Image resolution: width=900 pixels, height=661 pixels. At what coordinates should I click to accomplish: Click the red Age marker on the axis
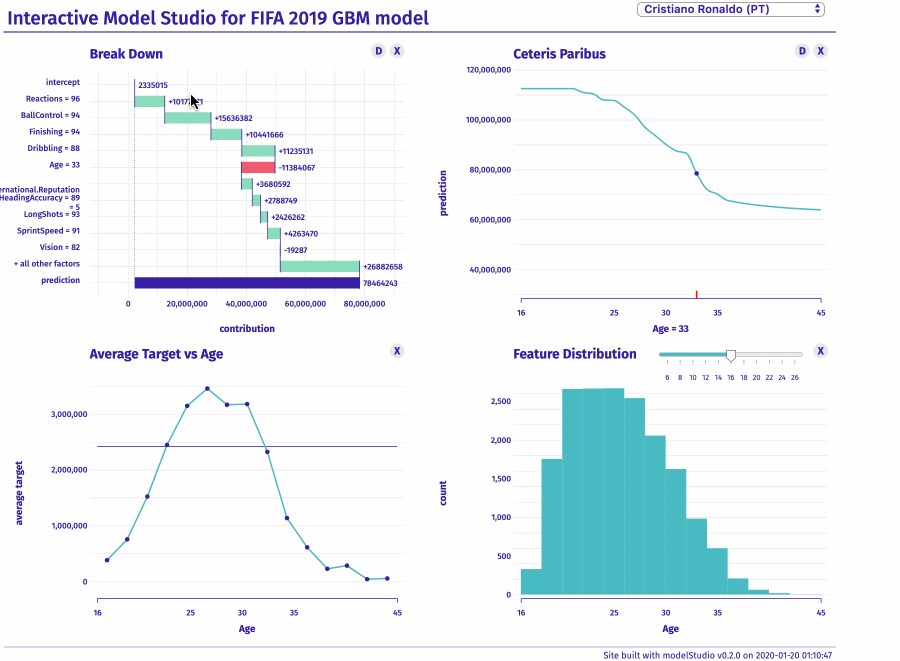pyautogui.click(x=697, y=293)
